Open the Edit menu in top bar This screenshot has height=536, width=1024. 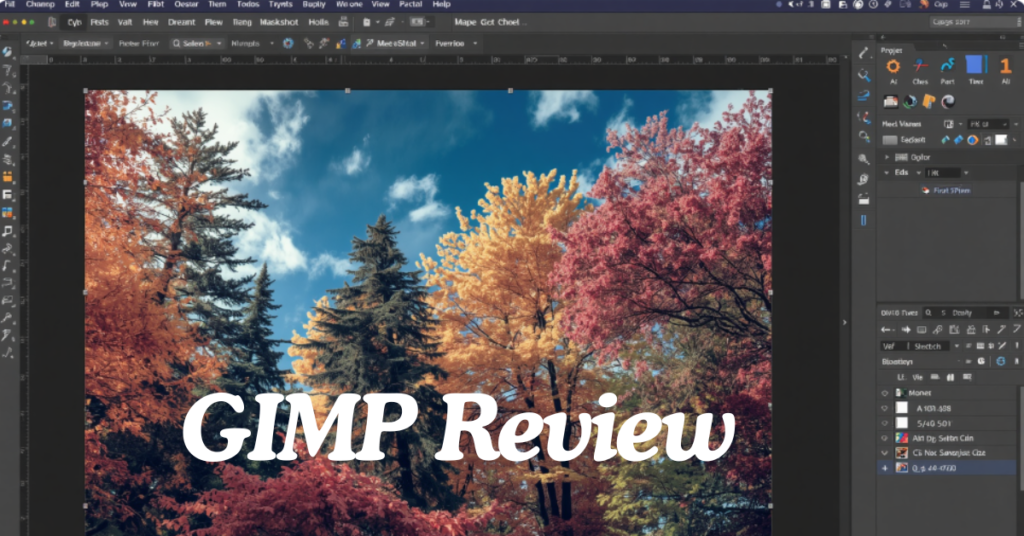tap(72, 4)
